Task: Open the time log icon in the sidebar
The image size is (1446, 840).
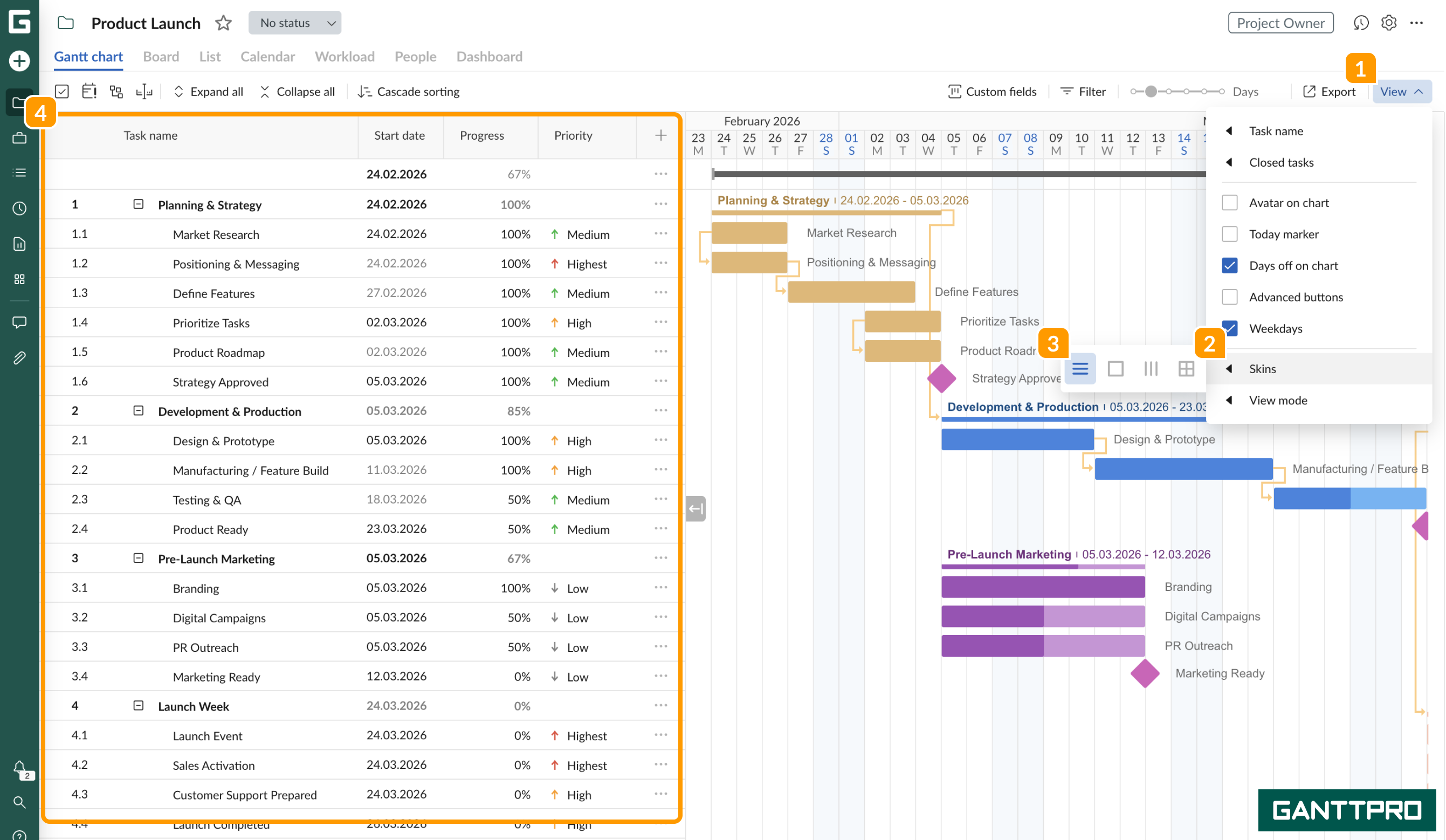Action: click(x=19, y=208)
